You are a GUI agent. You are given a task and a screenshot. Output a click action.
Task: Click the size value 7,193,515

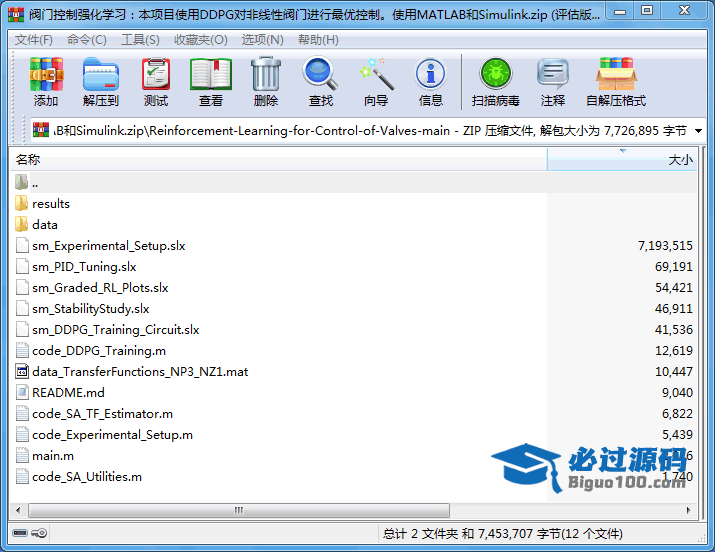tap(665, 246)
